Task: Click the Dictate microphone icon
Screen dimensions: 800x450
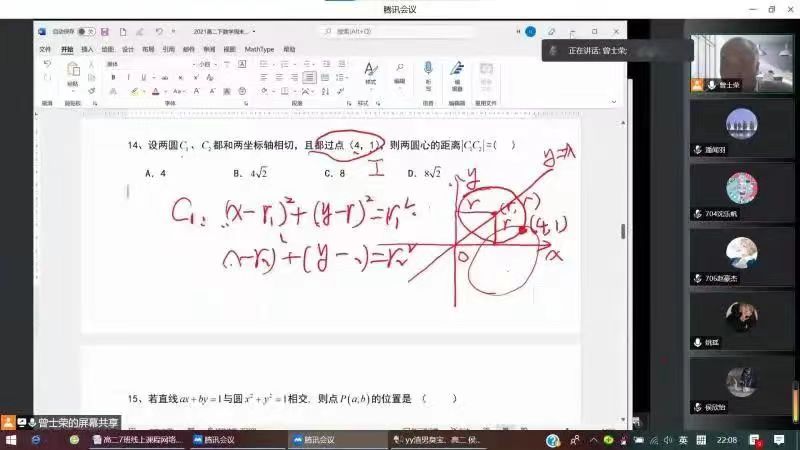Action: pyautogui.click(x=428, y=72)
